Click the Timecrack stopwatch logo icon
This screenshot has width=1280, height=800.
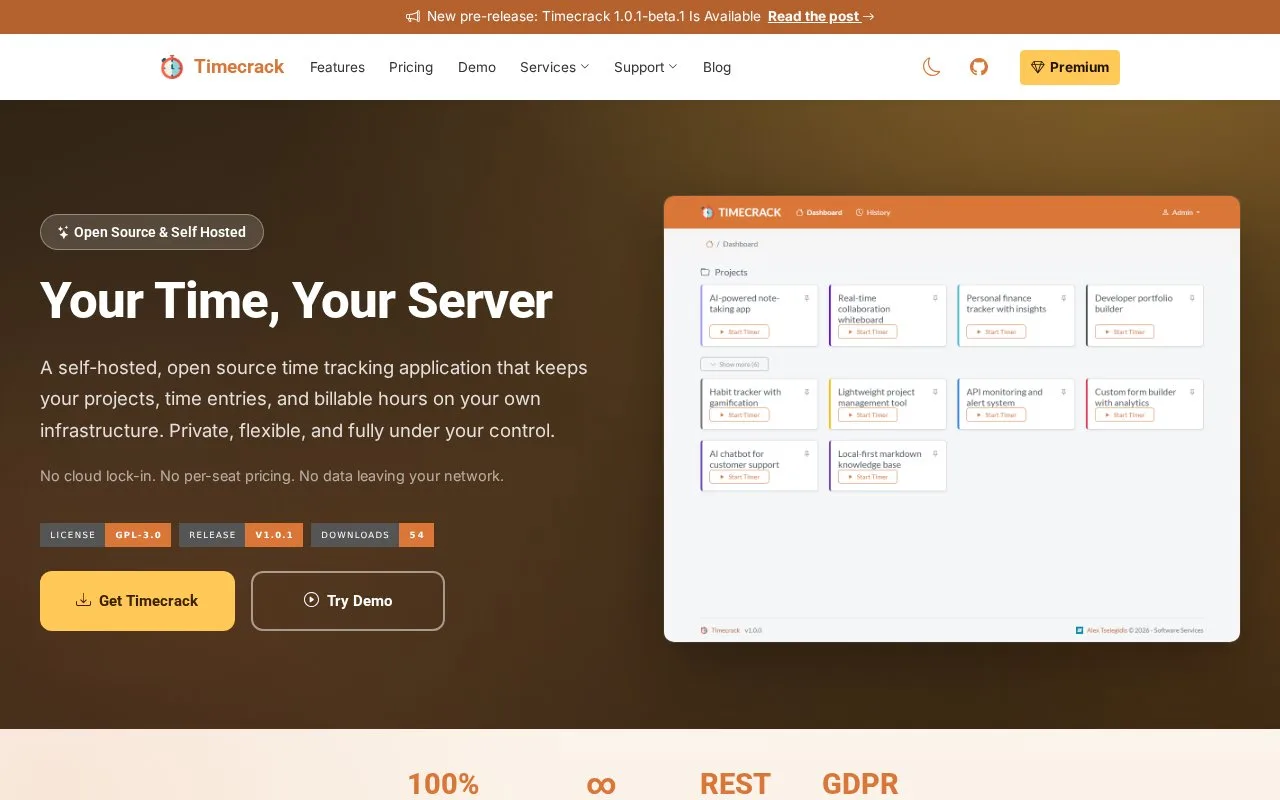172,67
